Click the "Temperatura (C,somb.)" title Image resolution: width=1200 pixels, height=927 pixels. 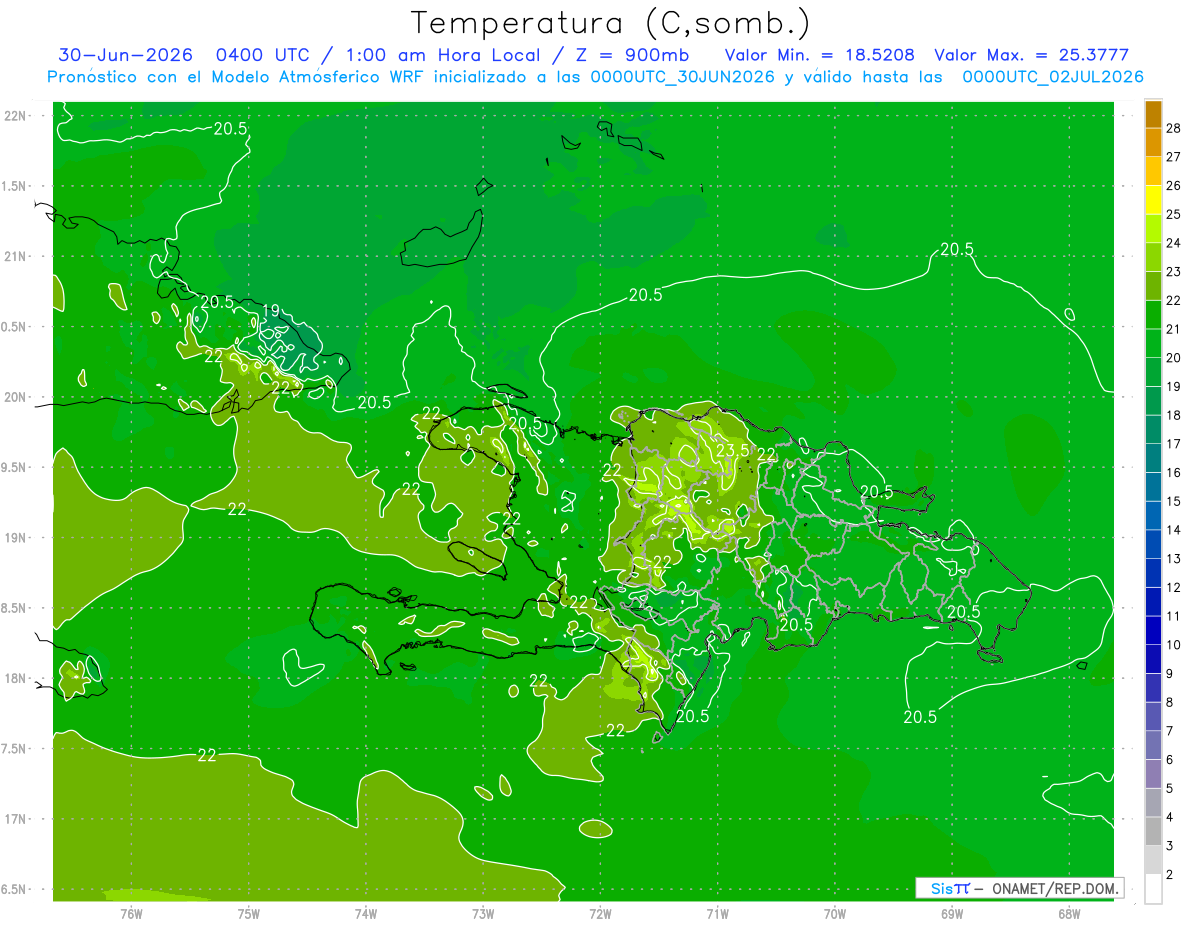coord(611,23)
